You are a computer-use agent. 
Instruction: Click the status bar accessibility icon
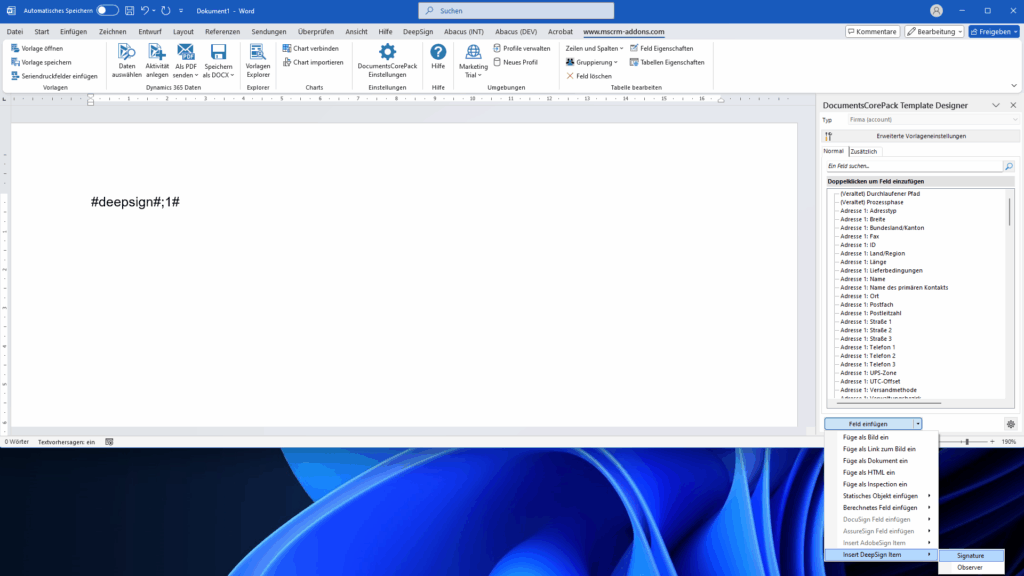coord(109,442)
